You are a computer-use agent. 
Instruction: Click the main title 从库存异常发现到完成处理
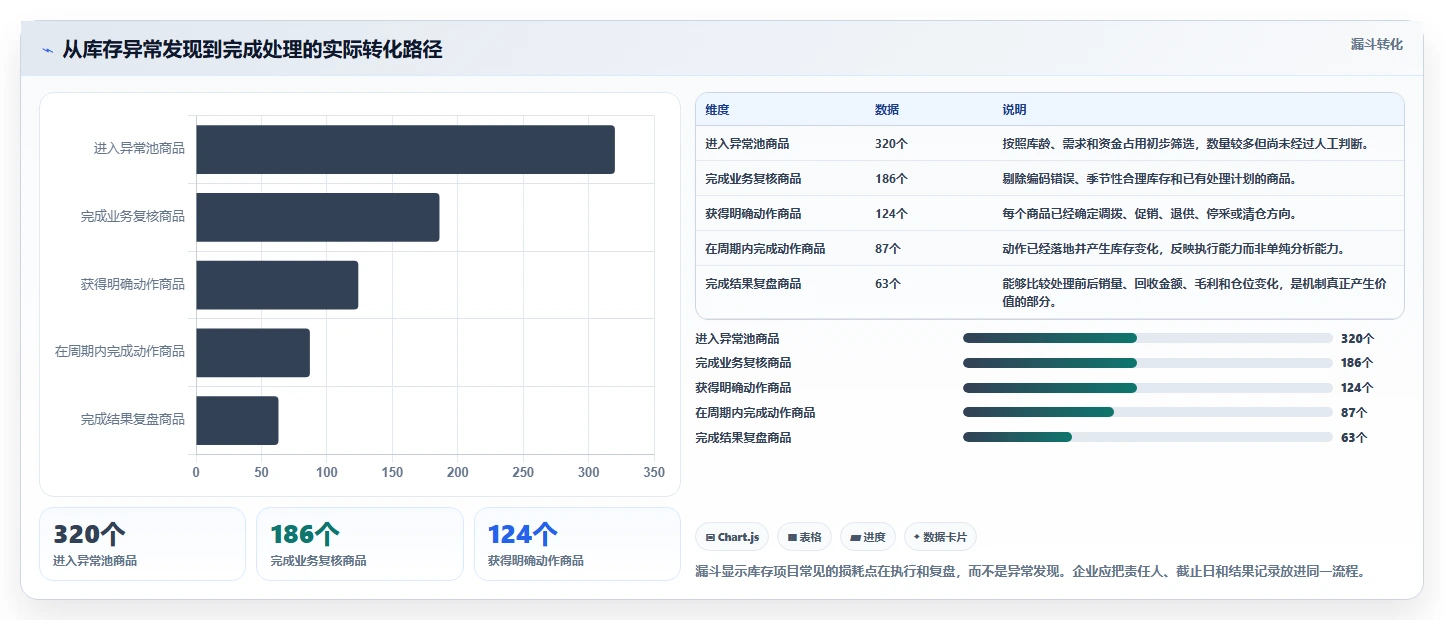pyautogui.click(x=252, y=50)
